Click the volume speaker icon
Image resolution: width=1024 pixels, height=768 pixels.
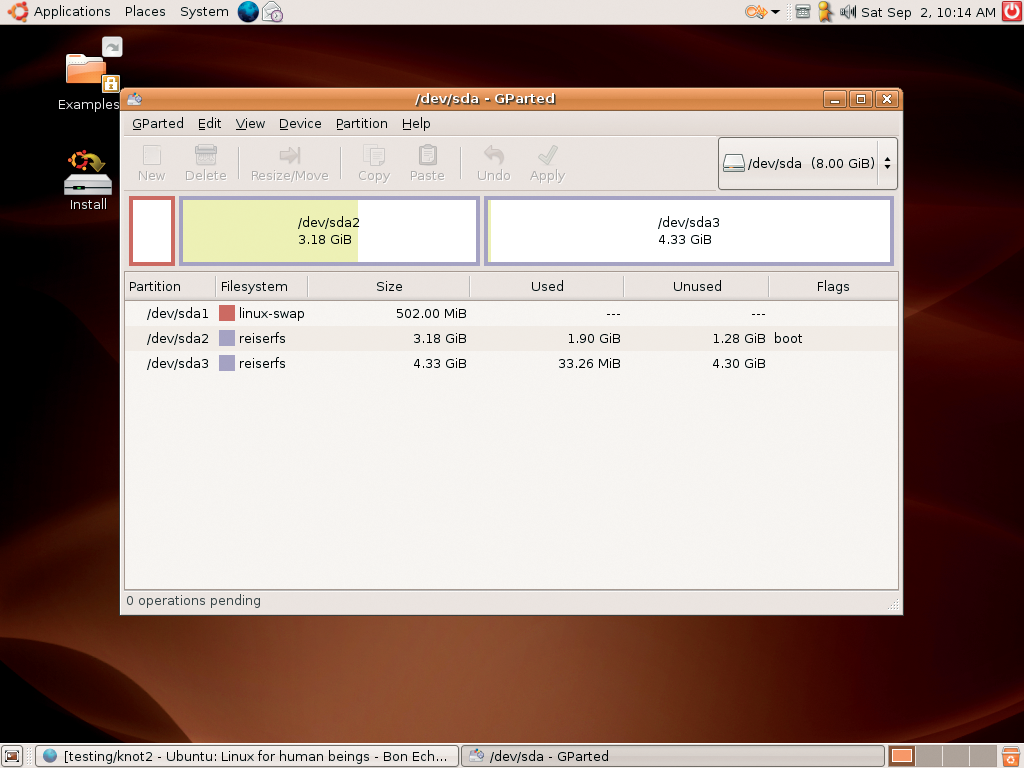(x=848, y=12)
